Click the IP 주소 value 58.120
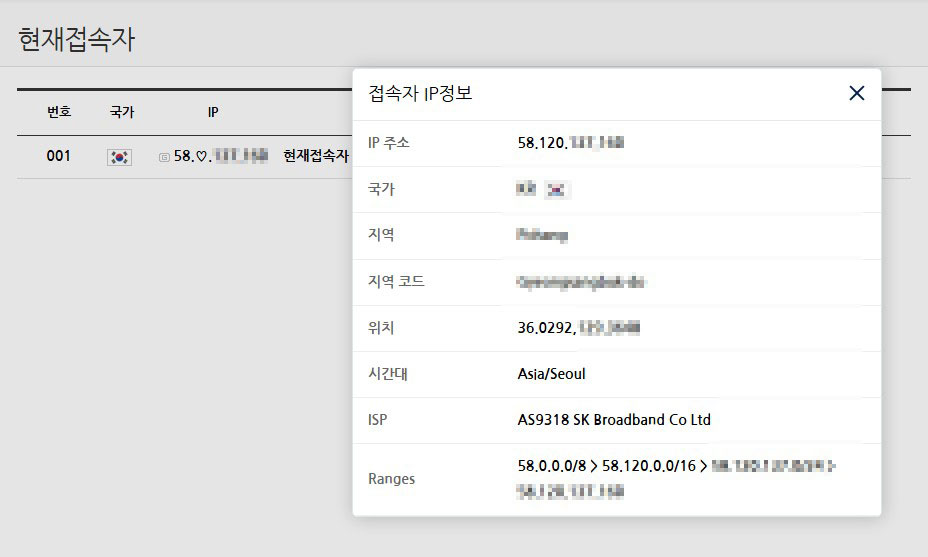 (570, 143)
